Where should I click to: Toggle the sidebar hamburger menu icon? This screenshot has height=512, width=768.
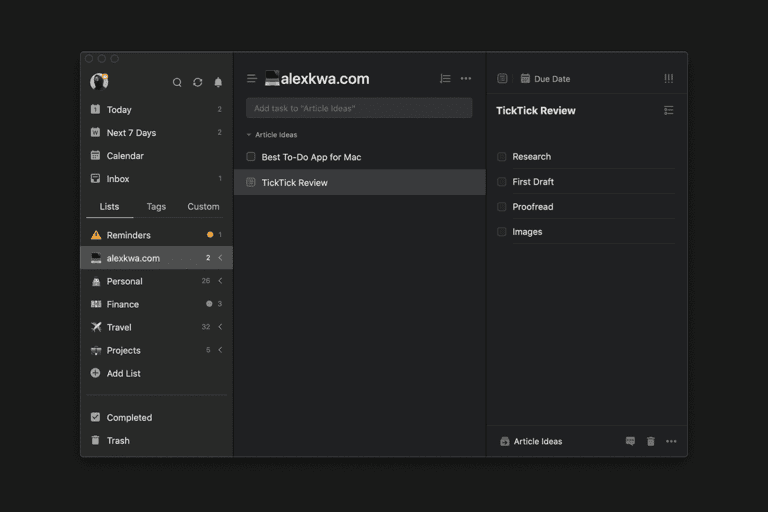tap(252, 78)
